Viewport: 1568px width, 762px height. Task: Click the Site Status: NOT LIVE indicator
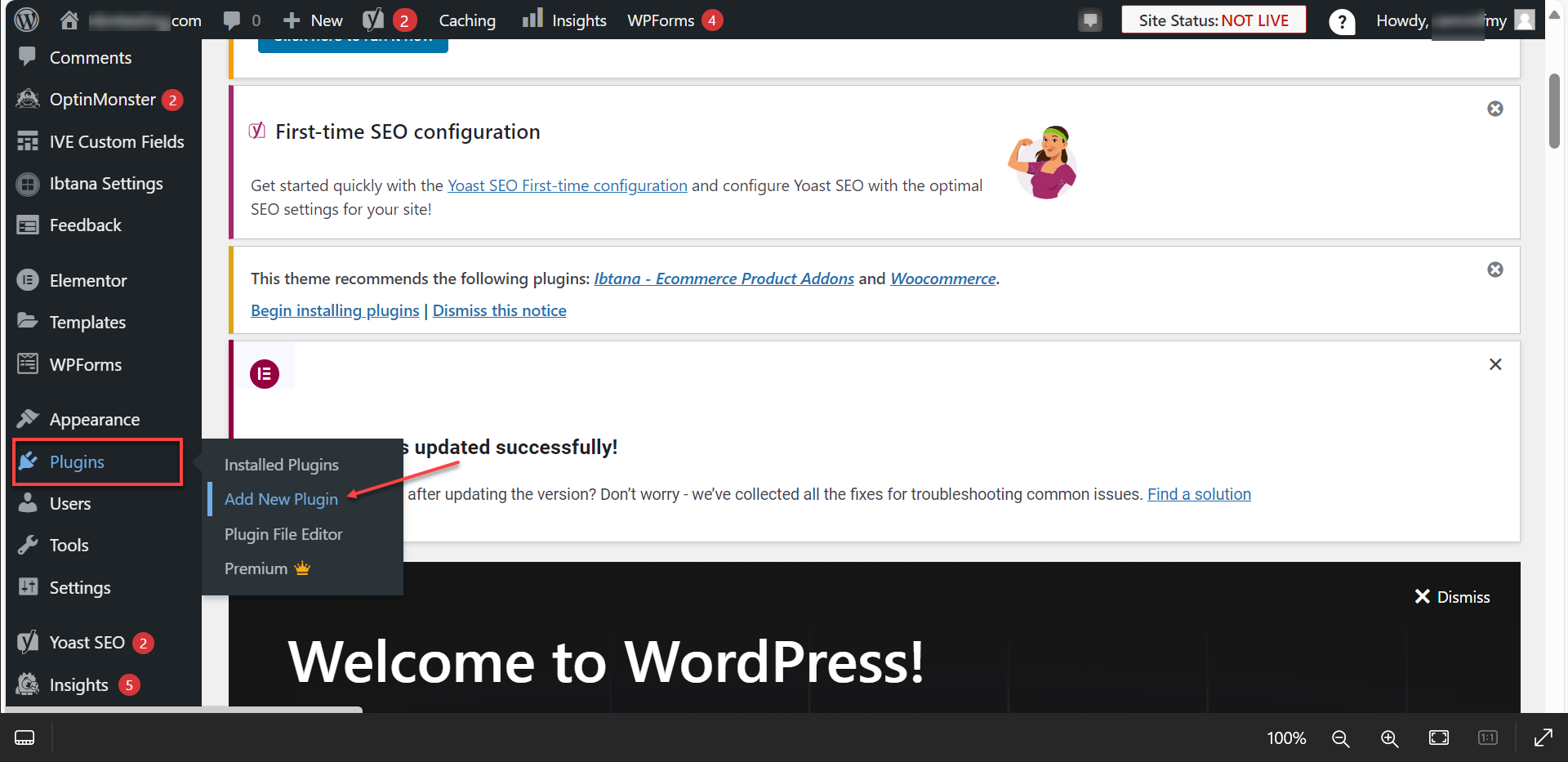click(x=1214, y=20)
